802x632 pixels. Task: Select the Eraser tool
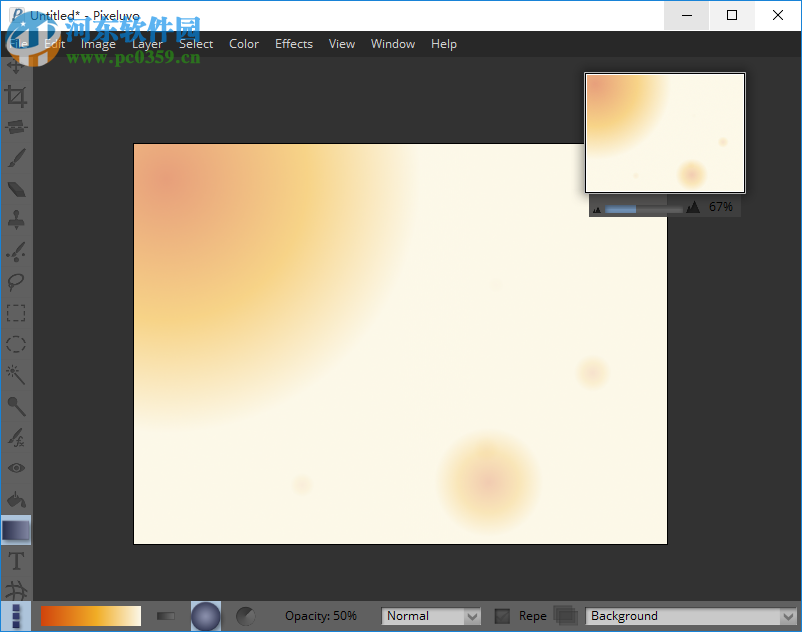click(16, 189)
